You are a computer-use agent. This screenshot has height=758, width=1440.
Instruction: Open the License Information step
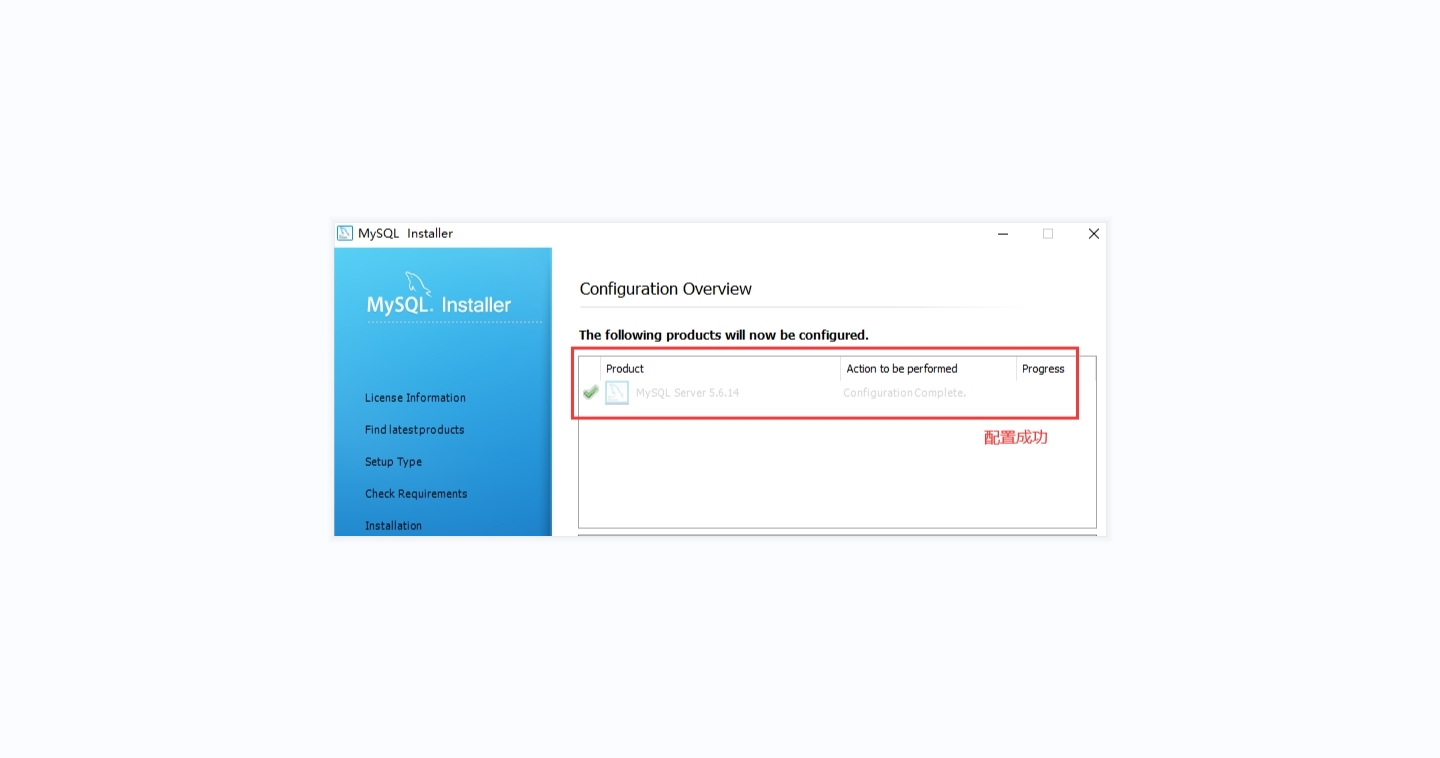[415, 398]
